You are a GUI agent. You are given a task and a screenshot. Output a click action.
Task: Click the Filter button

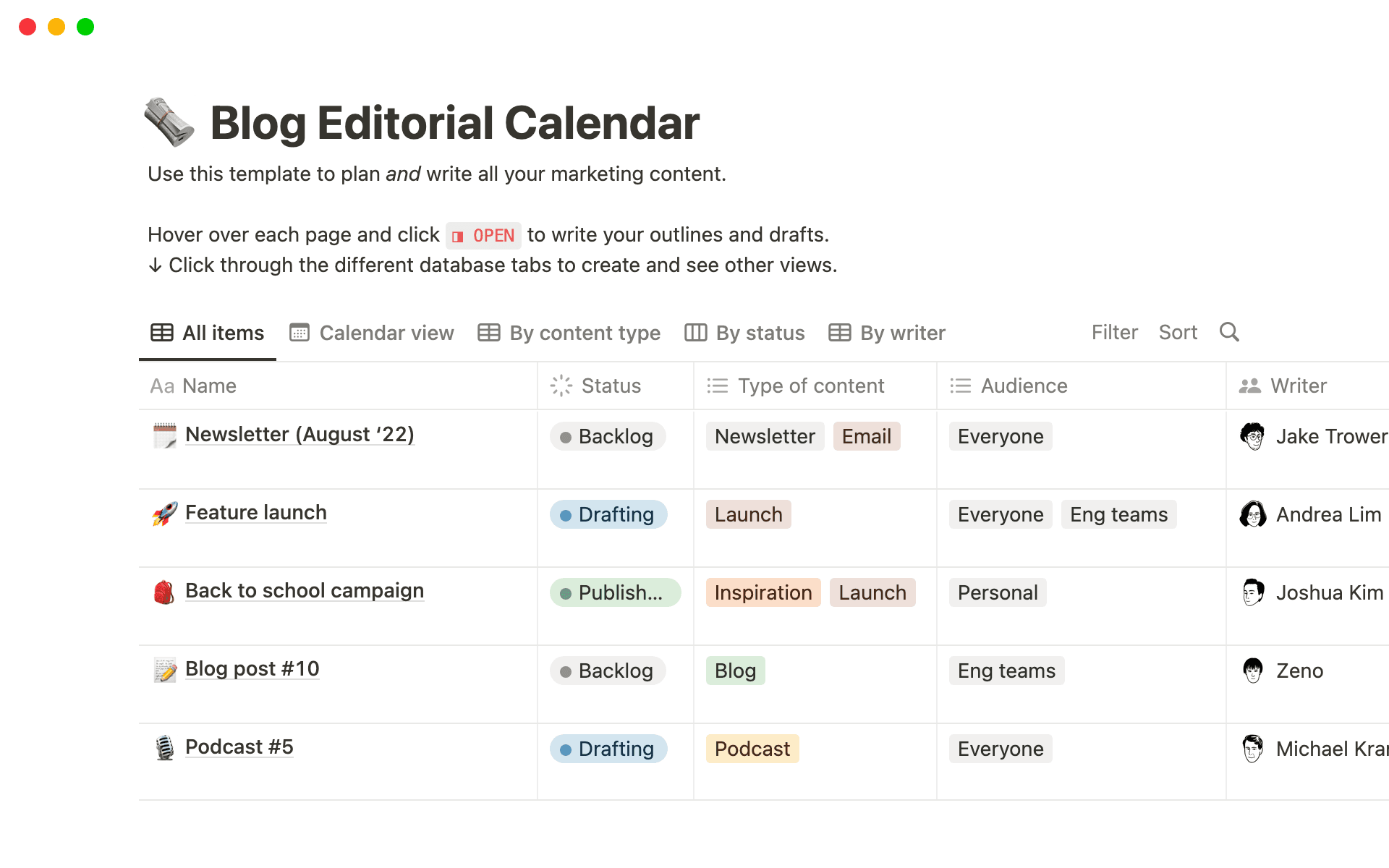pos(1114,332)
